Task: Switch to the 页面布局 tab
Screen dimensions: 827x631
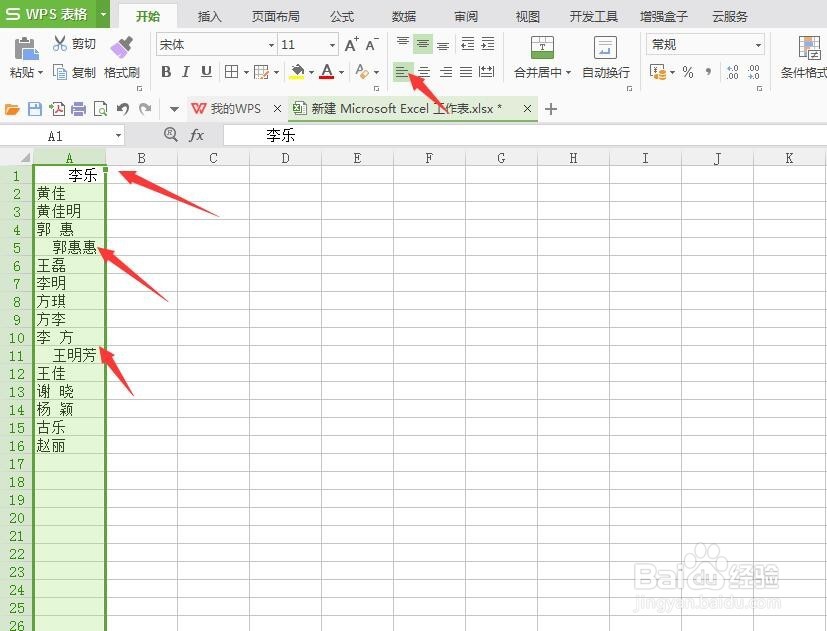Action: [x=276, y=16]
